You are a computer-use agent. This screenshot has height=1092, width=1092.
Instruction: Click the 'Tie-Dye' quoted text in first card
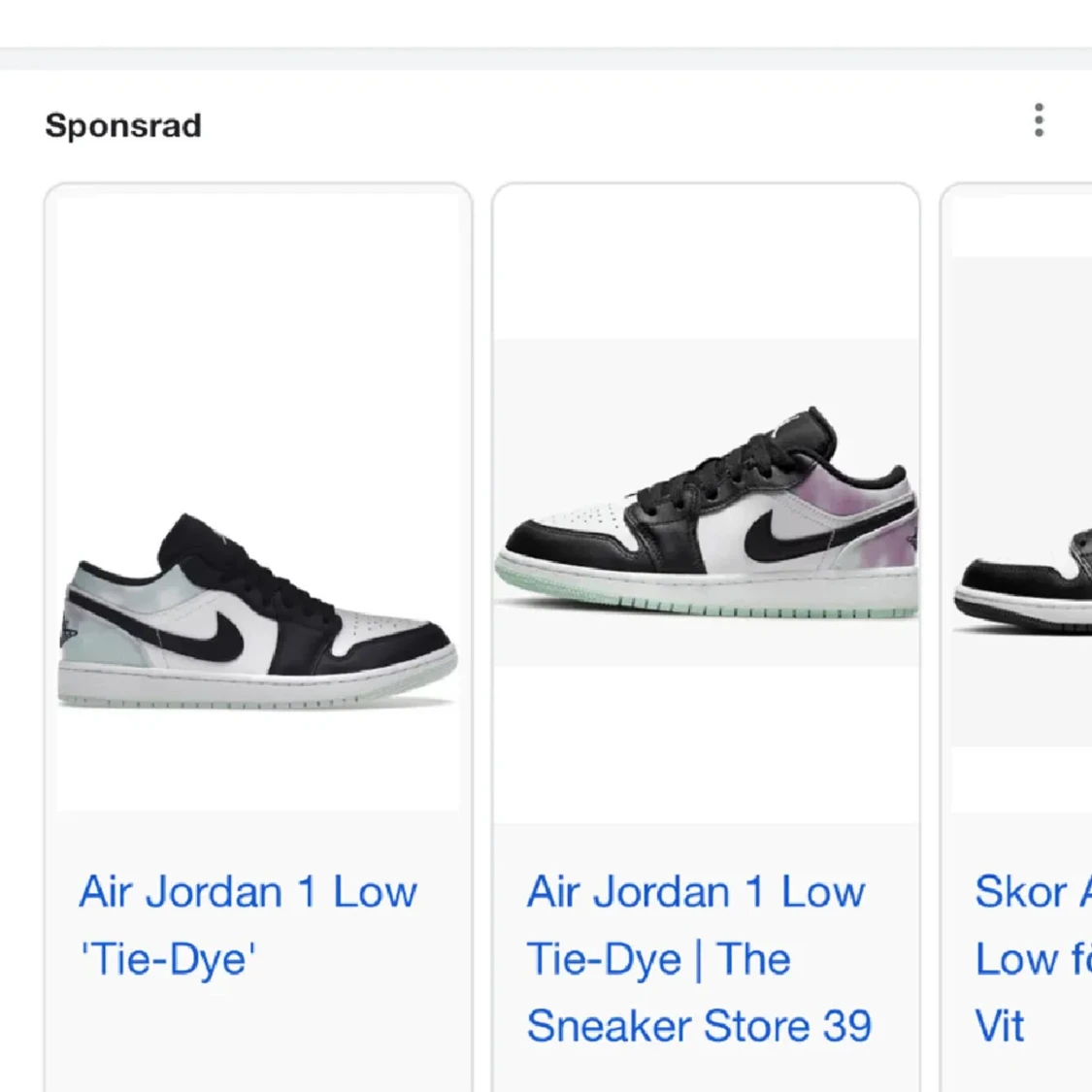(168, 959)
